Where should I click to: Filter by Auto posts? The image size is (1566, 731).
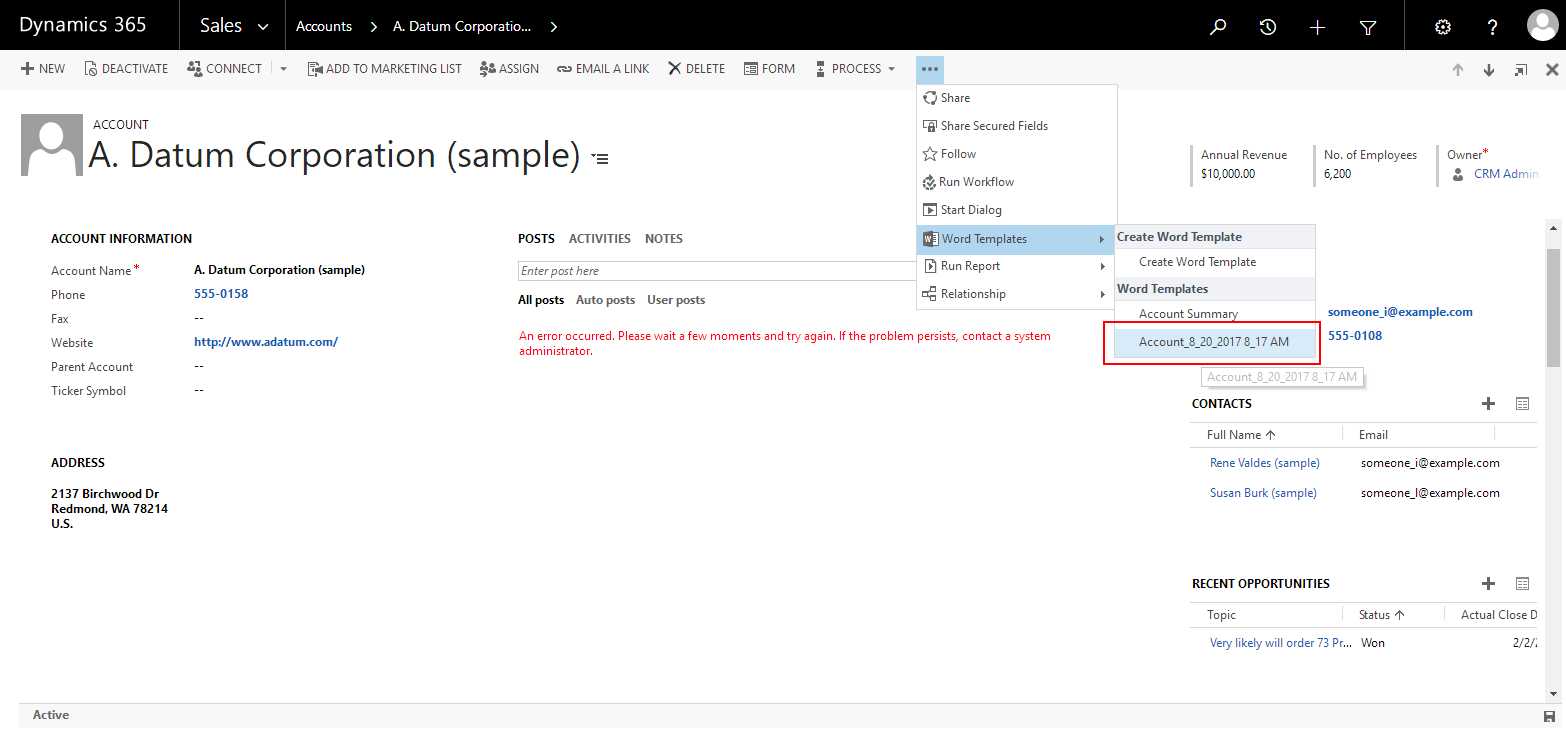click(x=605, y=300)
